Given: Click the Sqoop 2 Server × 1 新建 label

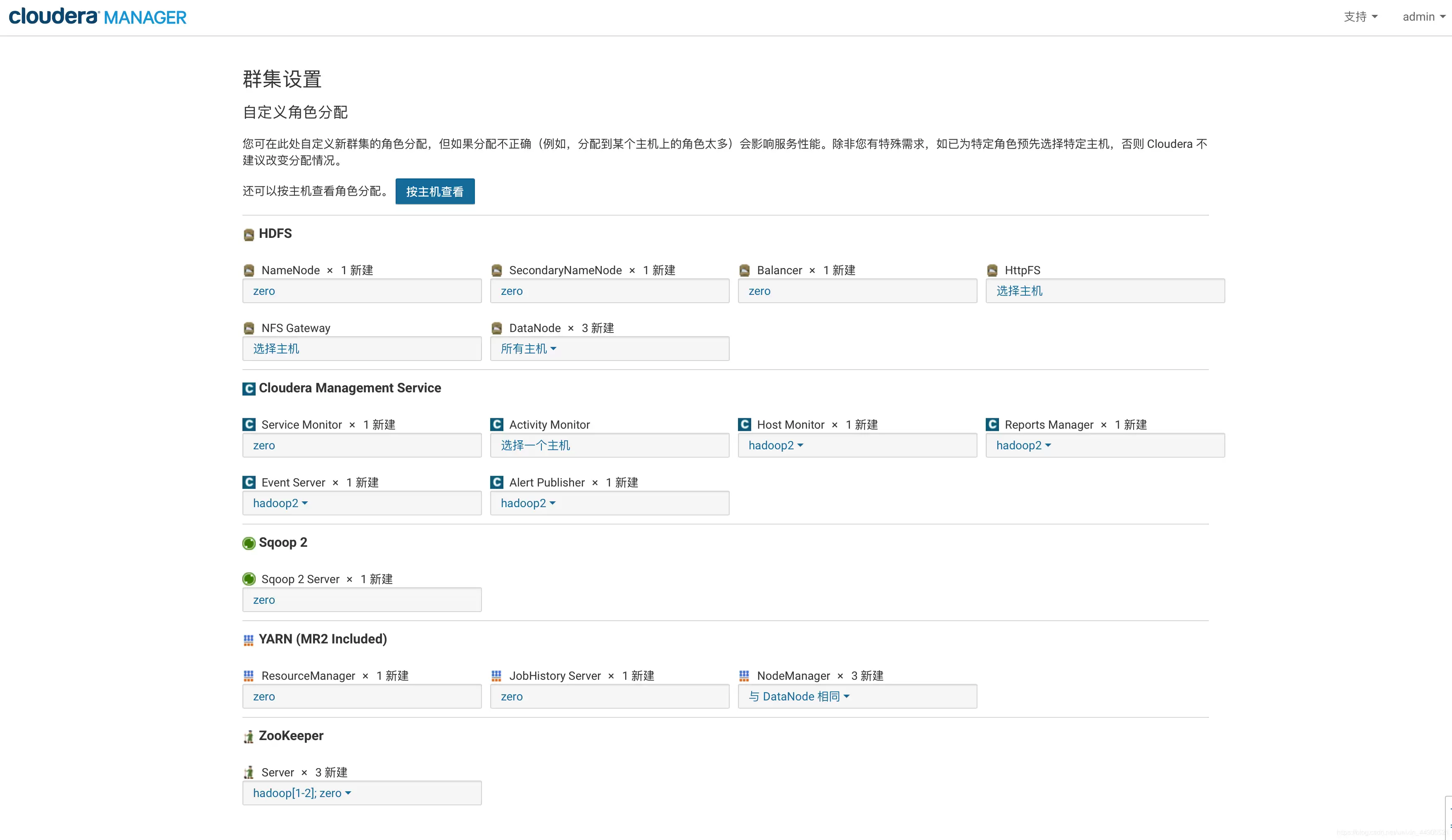Looking at the screenshot, I should [327, 579].
